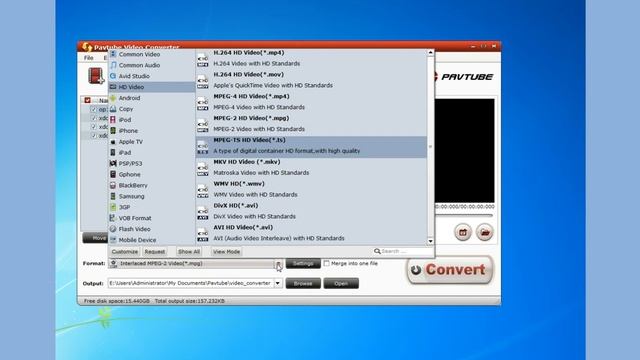
Task: Choose the VOB Format category
Action: click(x=151, y=218)
